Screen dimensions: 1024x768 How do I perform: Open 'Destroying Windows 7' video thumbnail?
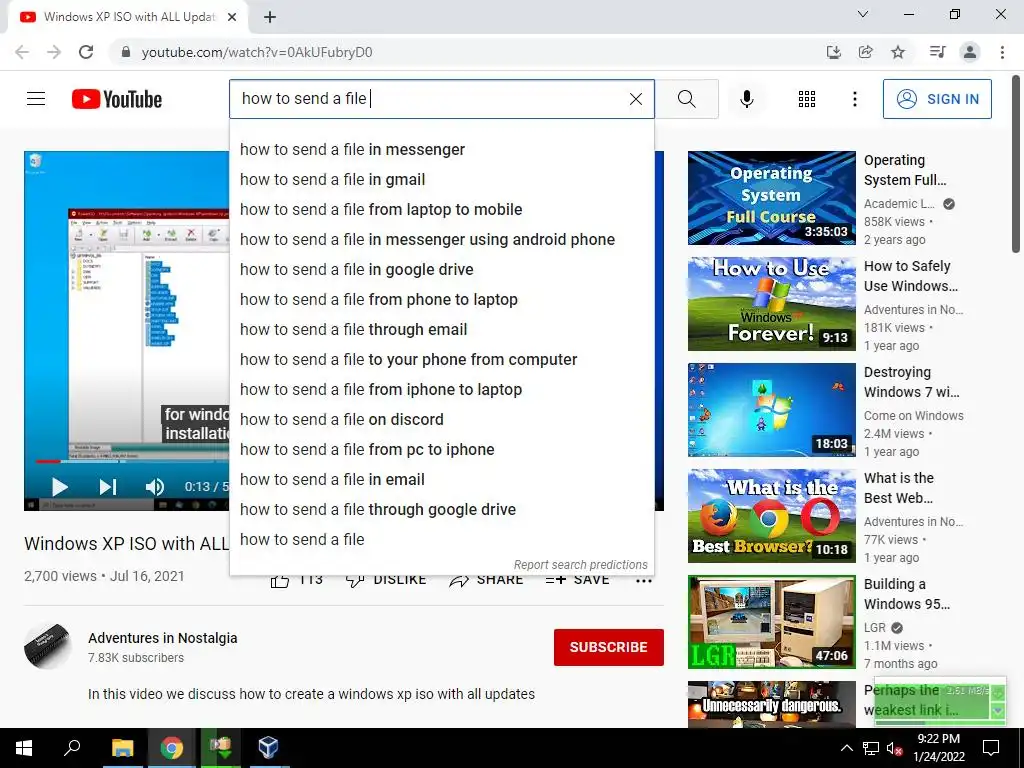tap(771, 409)
